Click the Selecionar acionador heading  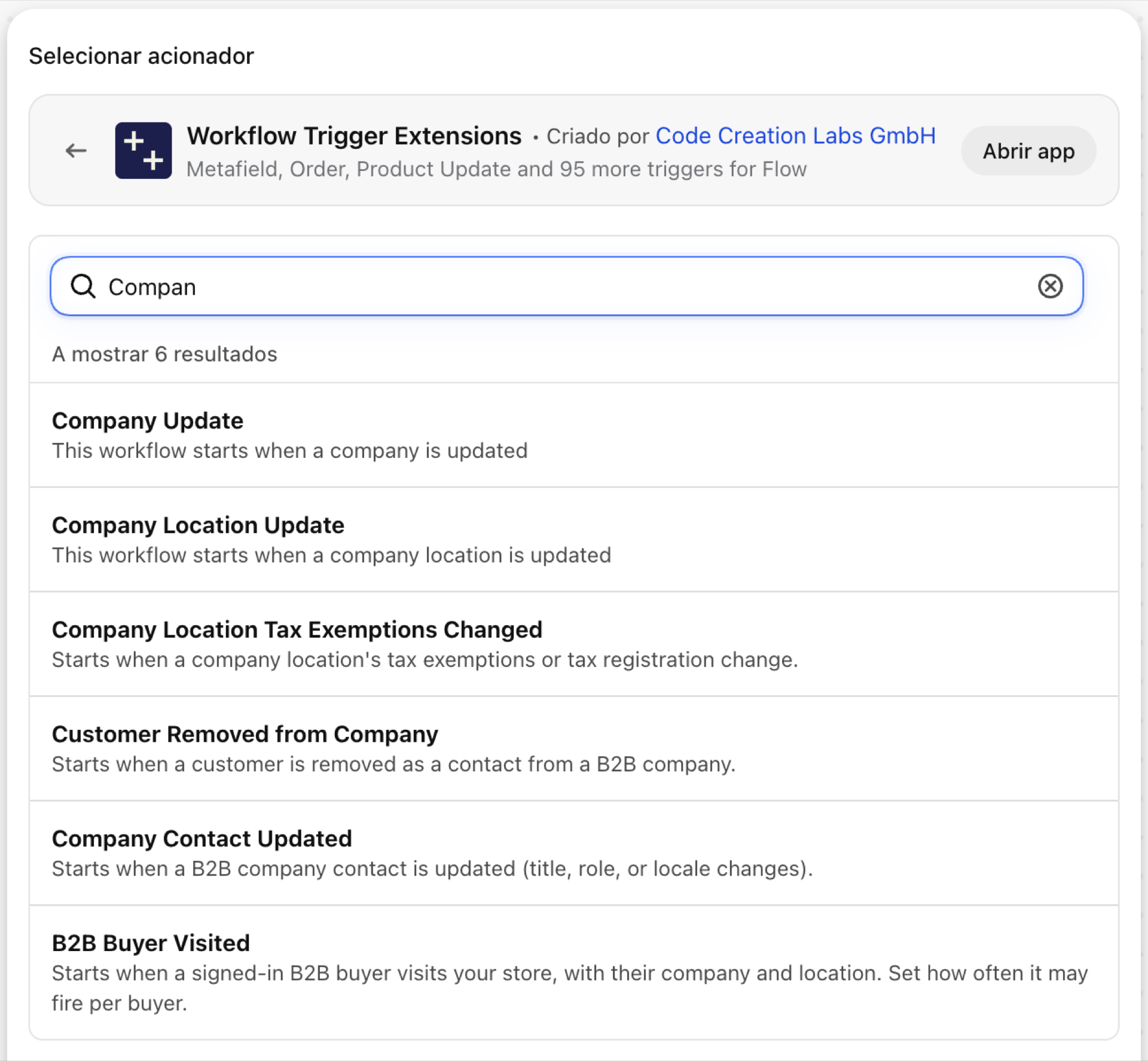[142, 56]
